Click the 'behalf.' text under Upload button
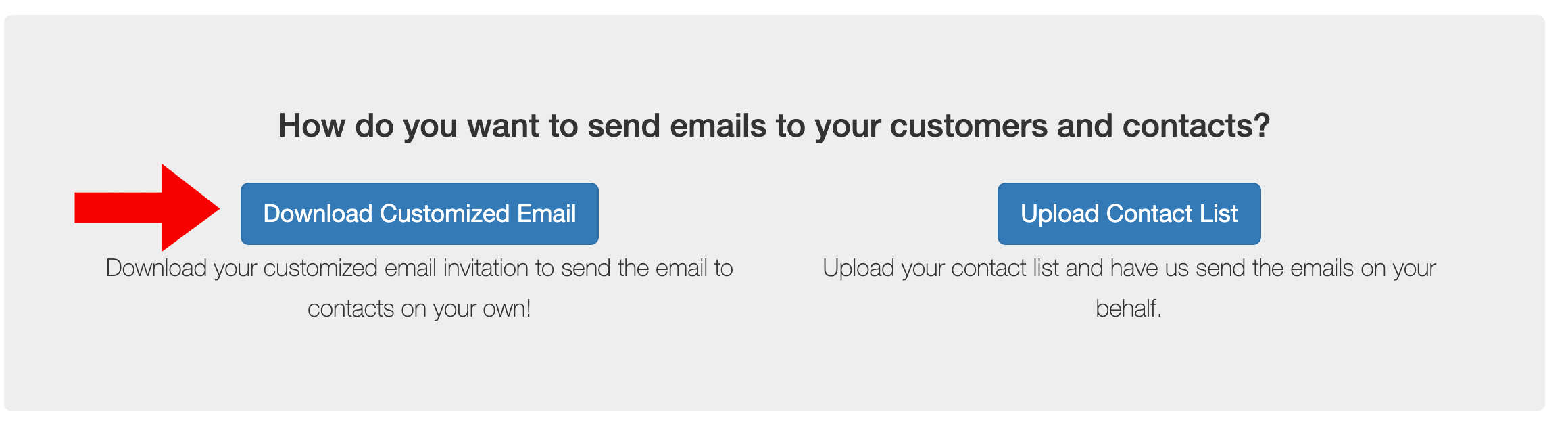The image size is (1568, 437). coord(1128,308)
